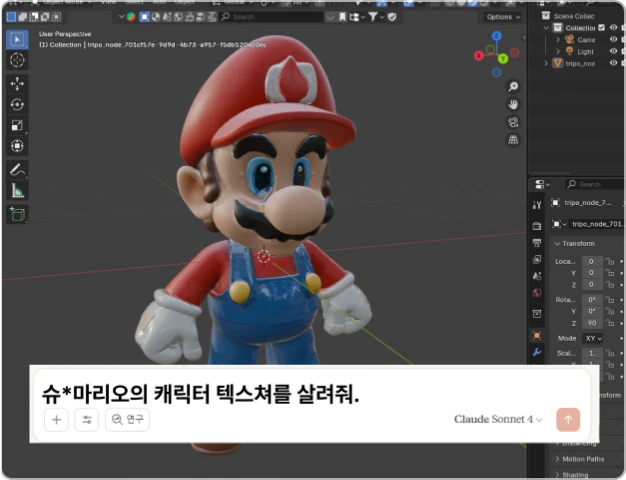The width and height of the screenshot is (626, 480).
Task: Click the green Y axis gizmo
Action: click(503, 59)
